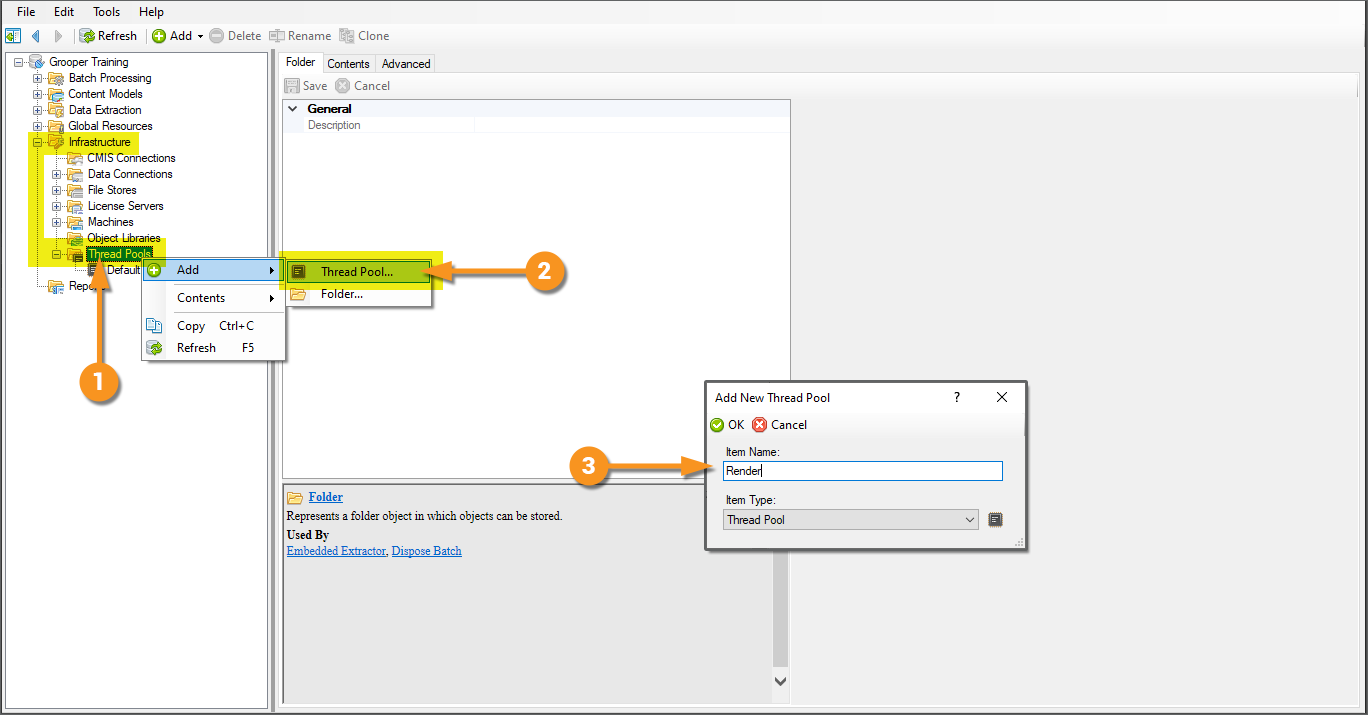Click the dialog help question mark

click(x=957, y=397)
